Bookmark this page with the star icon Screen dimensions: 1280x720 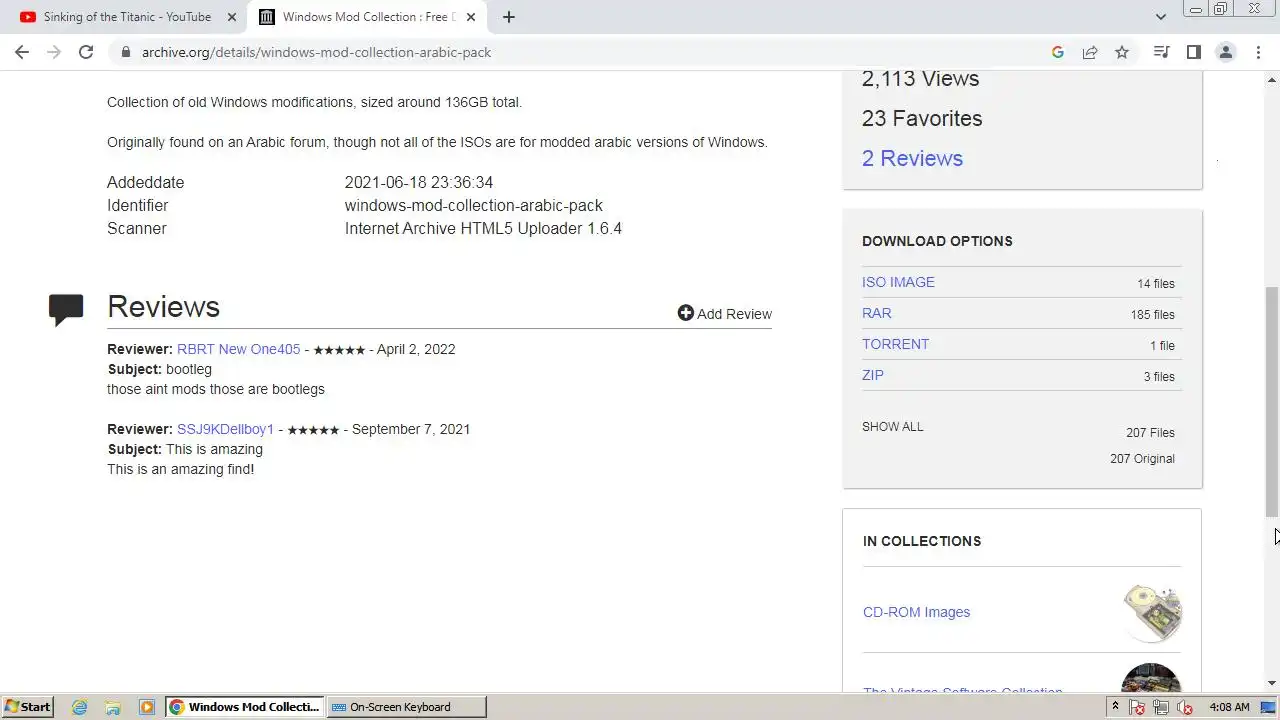[1122, 52]
